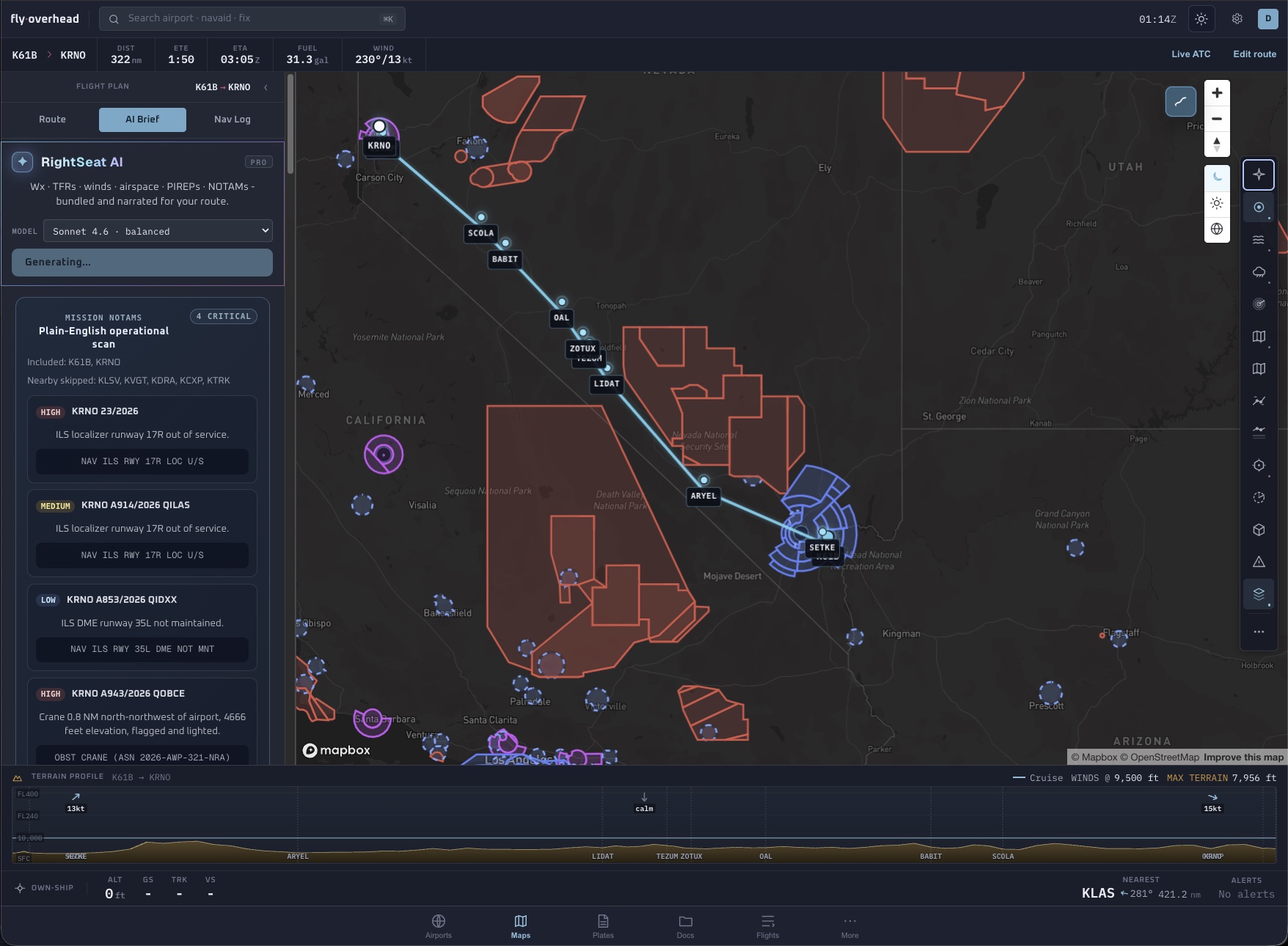Click the crosshair locate icon in map rail
The image size is (1288, 946).
(x=1259, y=465)
